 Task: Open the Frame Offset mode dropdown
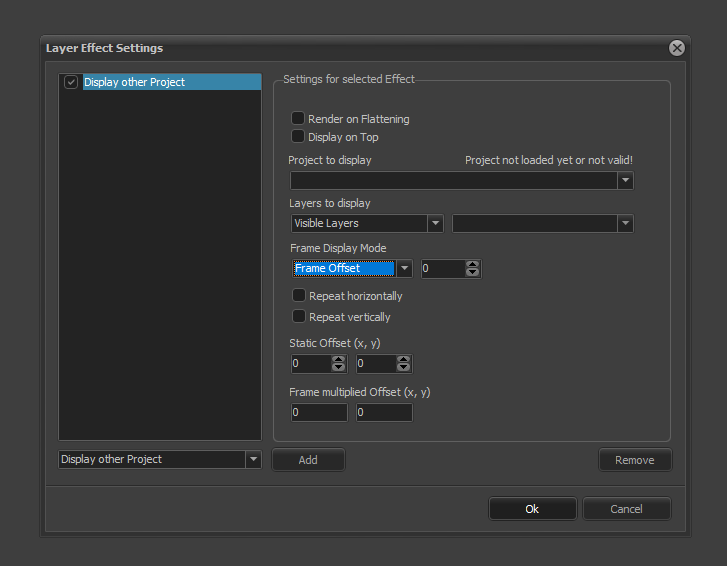click(x=403, y=268)
